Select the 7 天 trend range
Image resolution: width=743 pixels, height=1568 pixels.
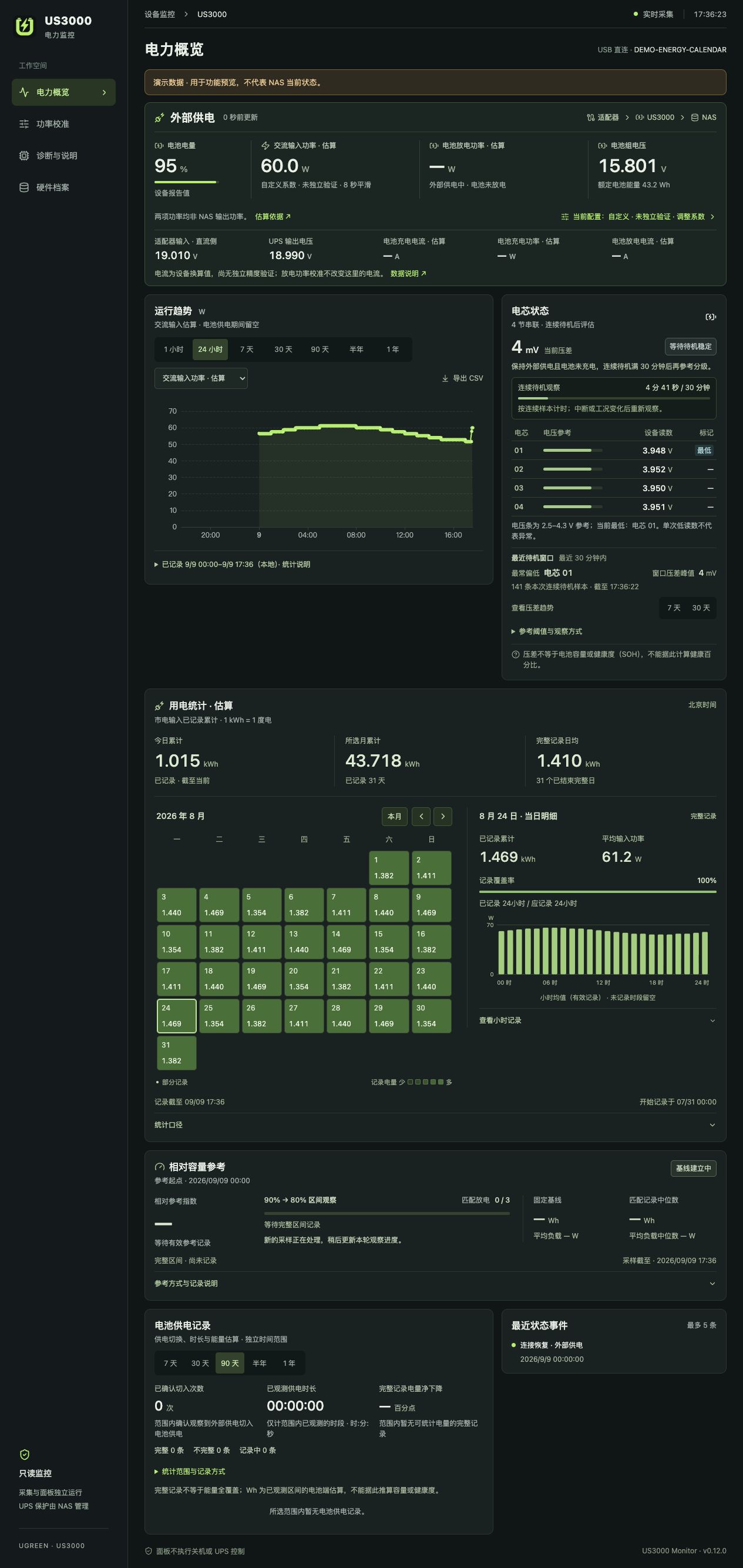point(247,350)
